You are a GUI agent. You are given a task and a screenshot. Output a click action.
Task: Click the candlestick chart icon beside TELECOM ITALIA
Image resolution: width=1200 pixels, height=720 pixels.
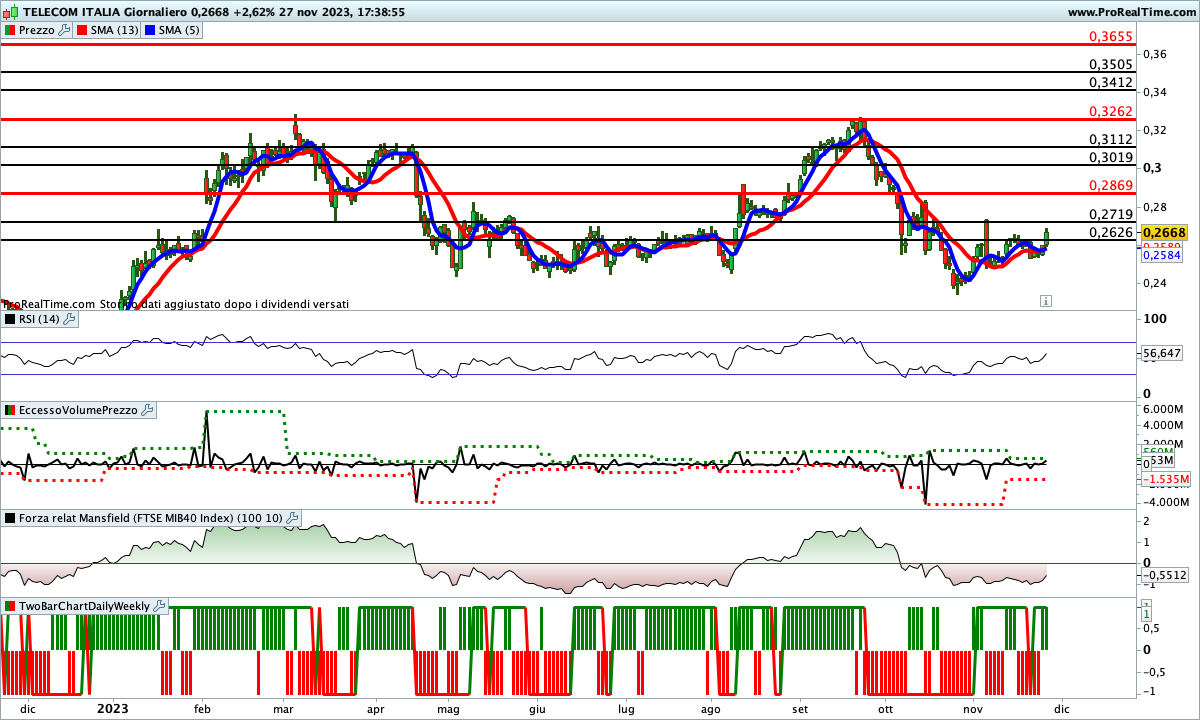10,12
